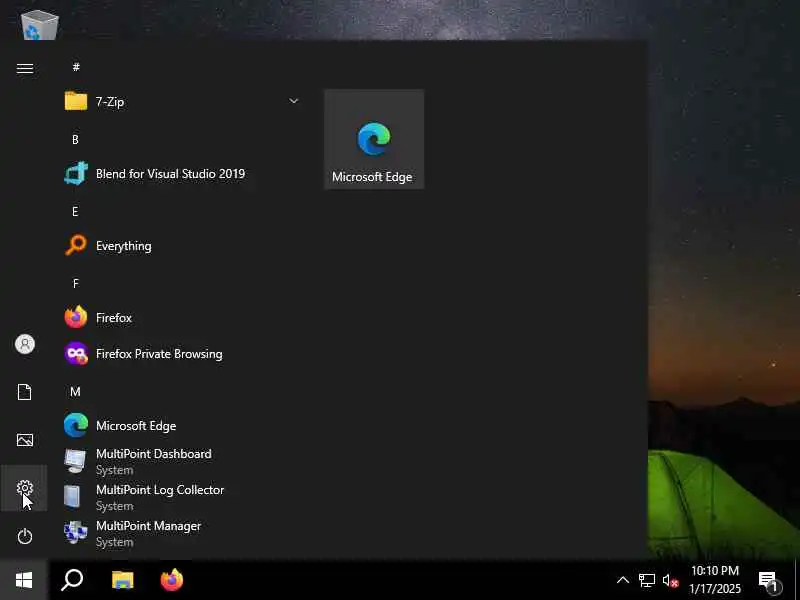The height and width of the screenshot is (600, 800).
Task: Launch Microsoft Edge icon from app list
Action: pyautogui.click(x=76, y=426)
